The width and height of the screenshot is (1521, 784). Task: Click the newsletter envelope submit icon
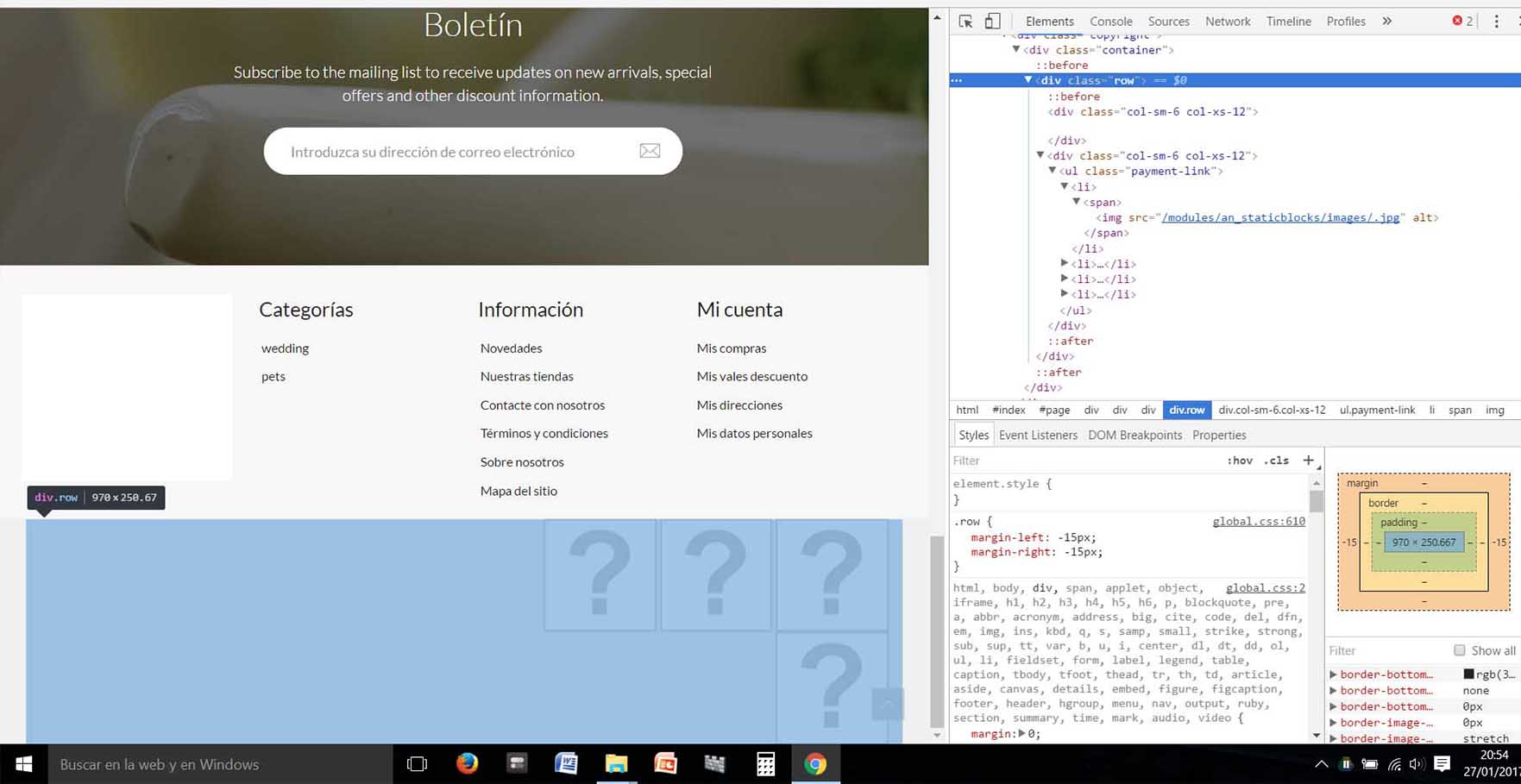(650, 151)
